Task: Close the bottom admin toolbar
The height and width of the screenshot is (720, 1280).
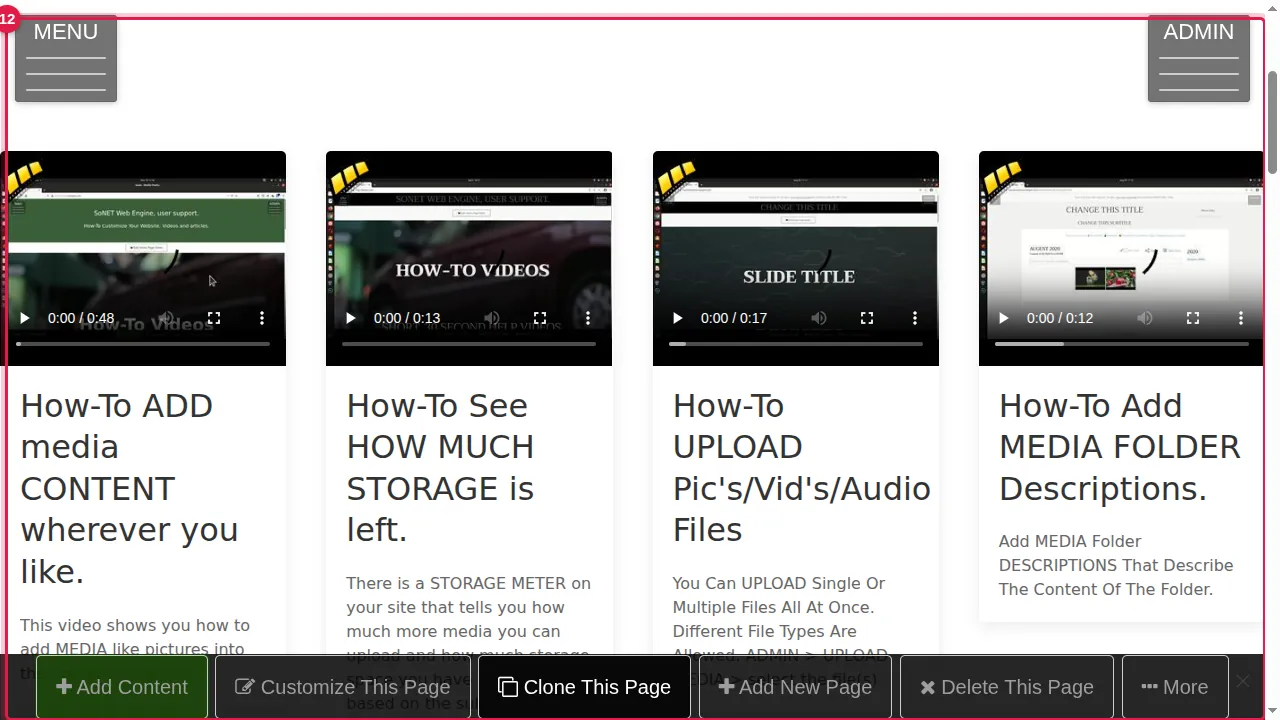Action: point(1243,681)
